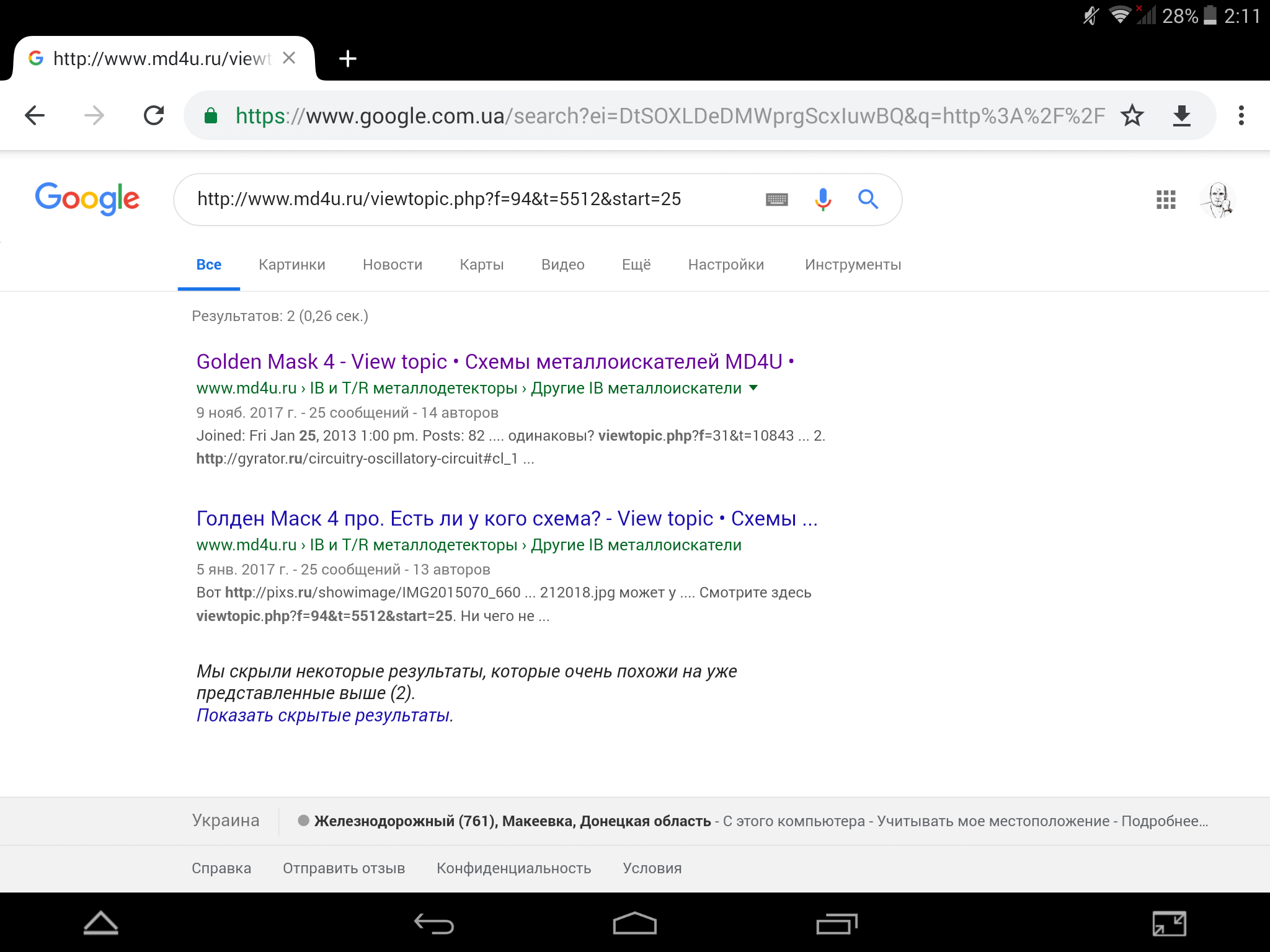Click the browser back arrow
Screen dimensions: 1270x952
[x=35, y=115]
